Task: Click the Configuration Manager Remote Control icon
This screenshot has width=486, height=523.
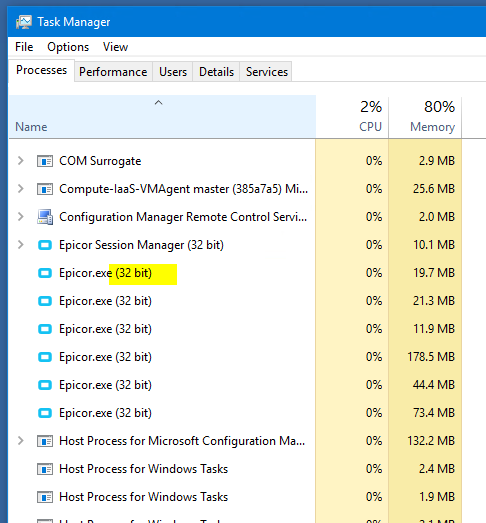Action: tap(45, 217)
